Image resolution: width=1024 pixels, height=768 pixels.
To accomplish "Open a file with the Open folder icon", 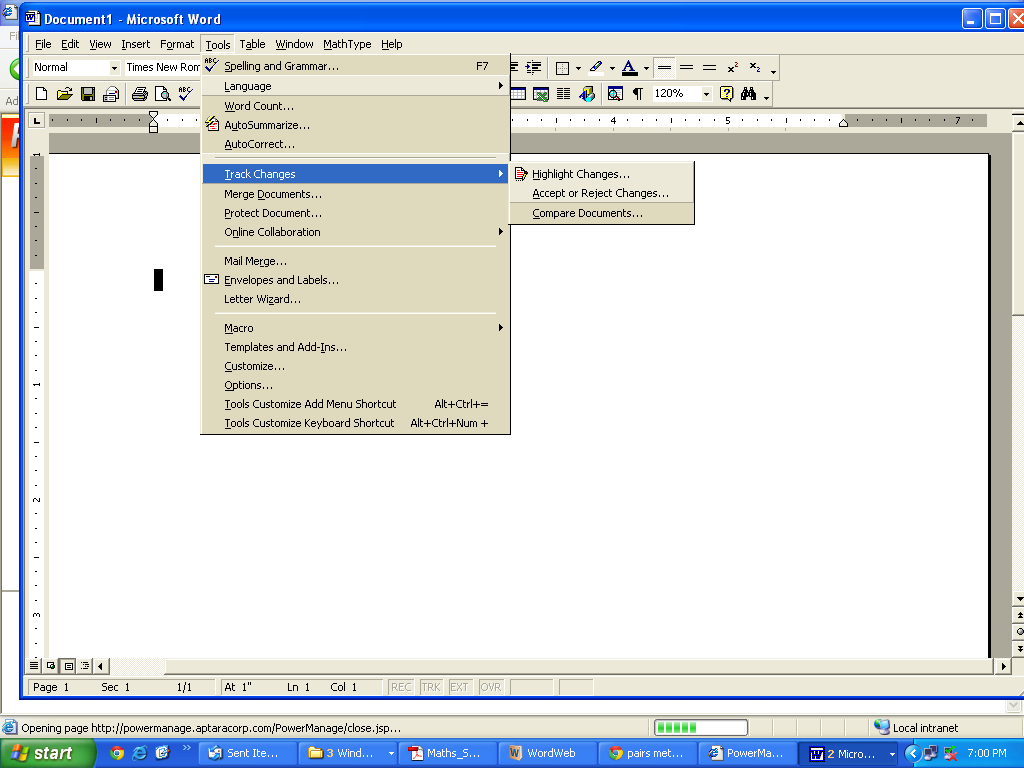I will tap(64, 94).
